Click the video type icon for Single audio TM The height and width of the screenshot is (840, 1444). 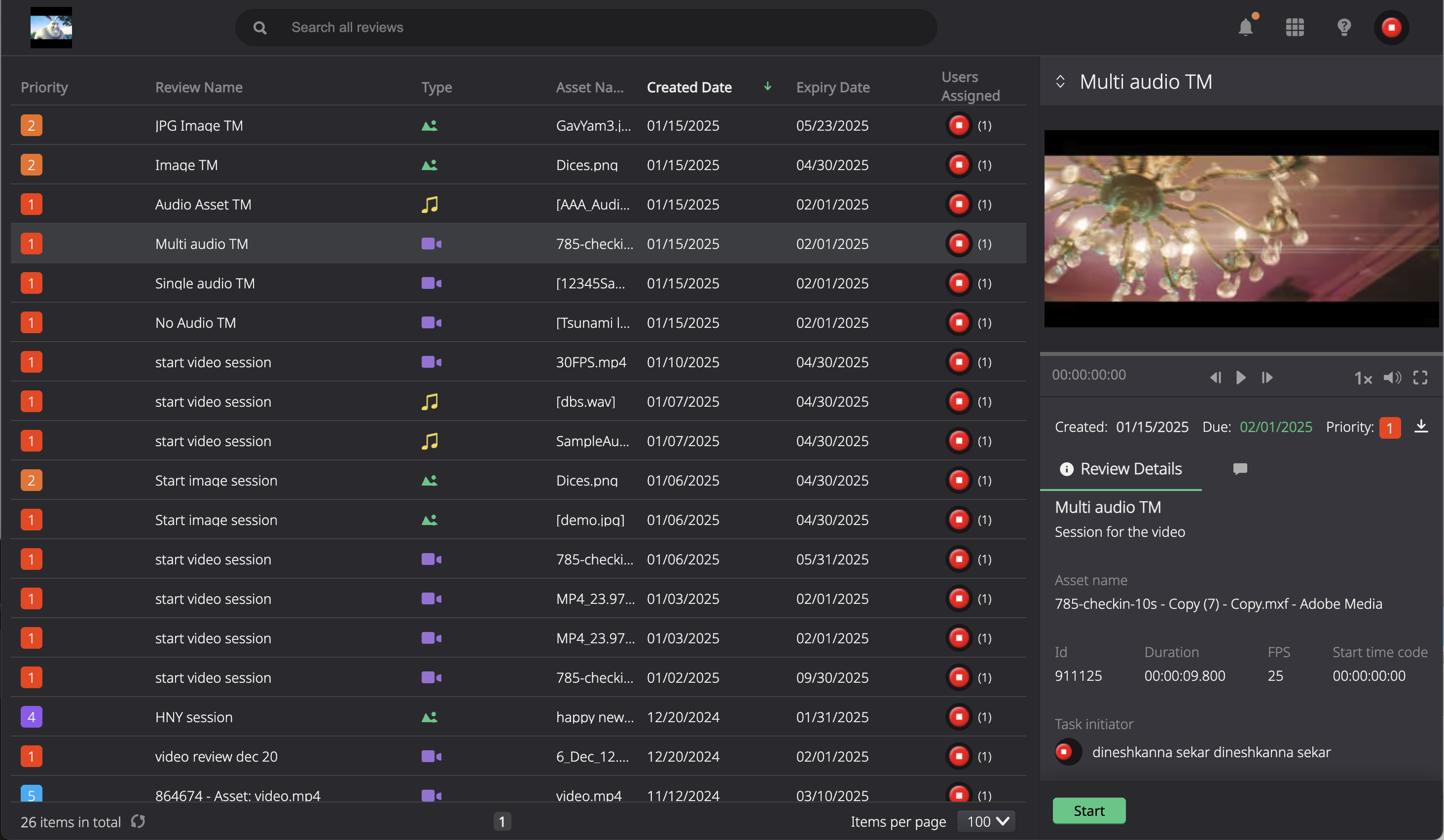(x=432, y=283)
